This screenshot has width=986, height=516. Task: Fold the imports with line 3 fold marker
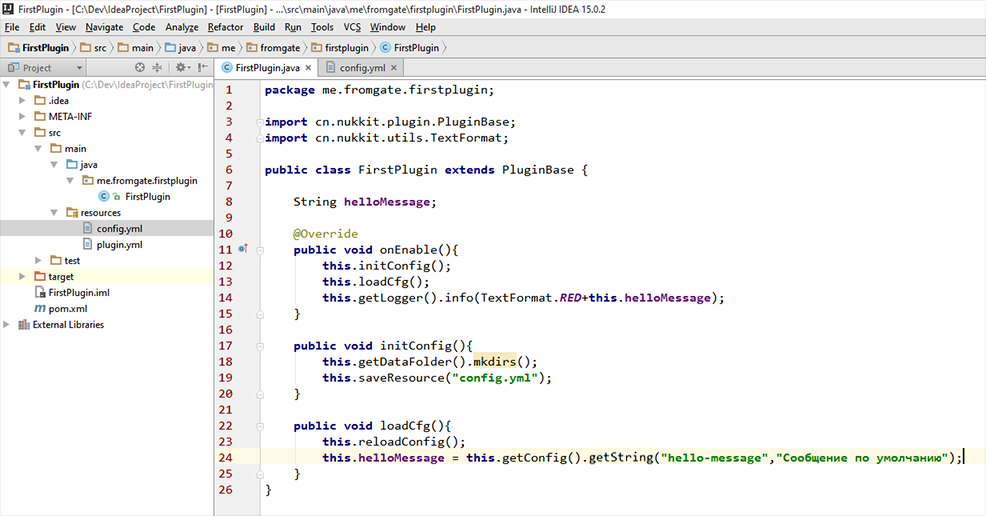(260, 122)
